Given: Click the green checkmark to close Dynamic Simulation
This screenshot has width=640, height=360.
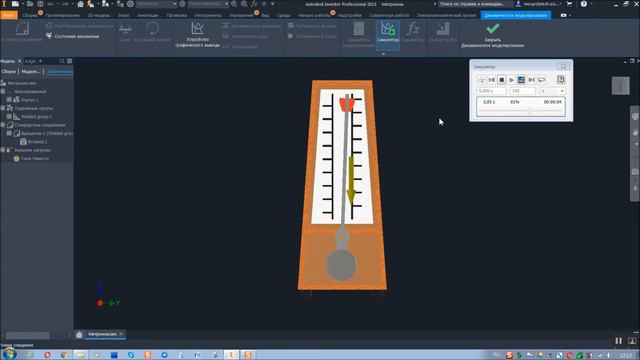Looking at the screenshot, I should [x=493, y=29].
